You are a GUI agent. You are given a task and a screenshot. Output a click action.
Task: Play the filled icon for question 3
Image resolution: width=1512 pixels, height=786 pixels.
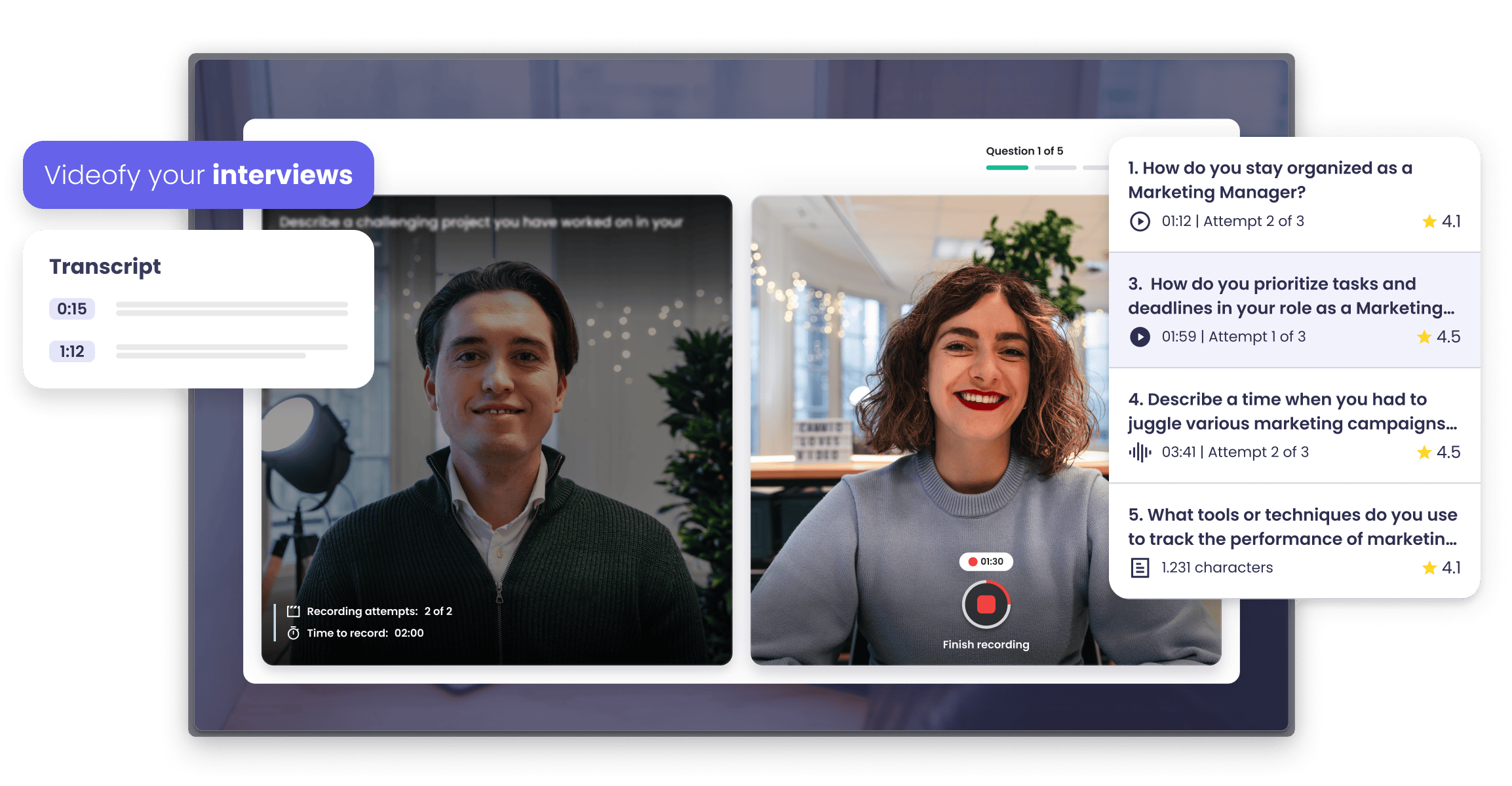tap(1140, 337)
